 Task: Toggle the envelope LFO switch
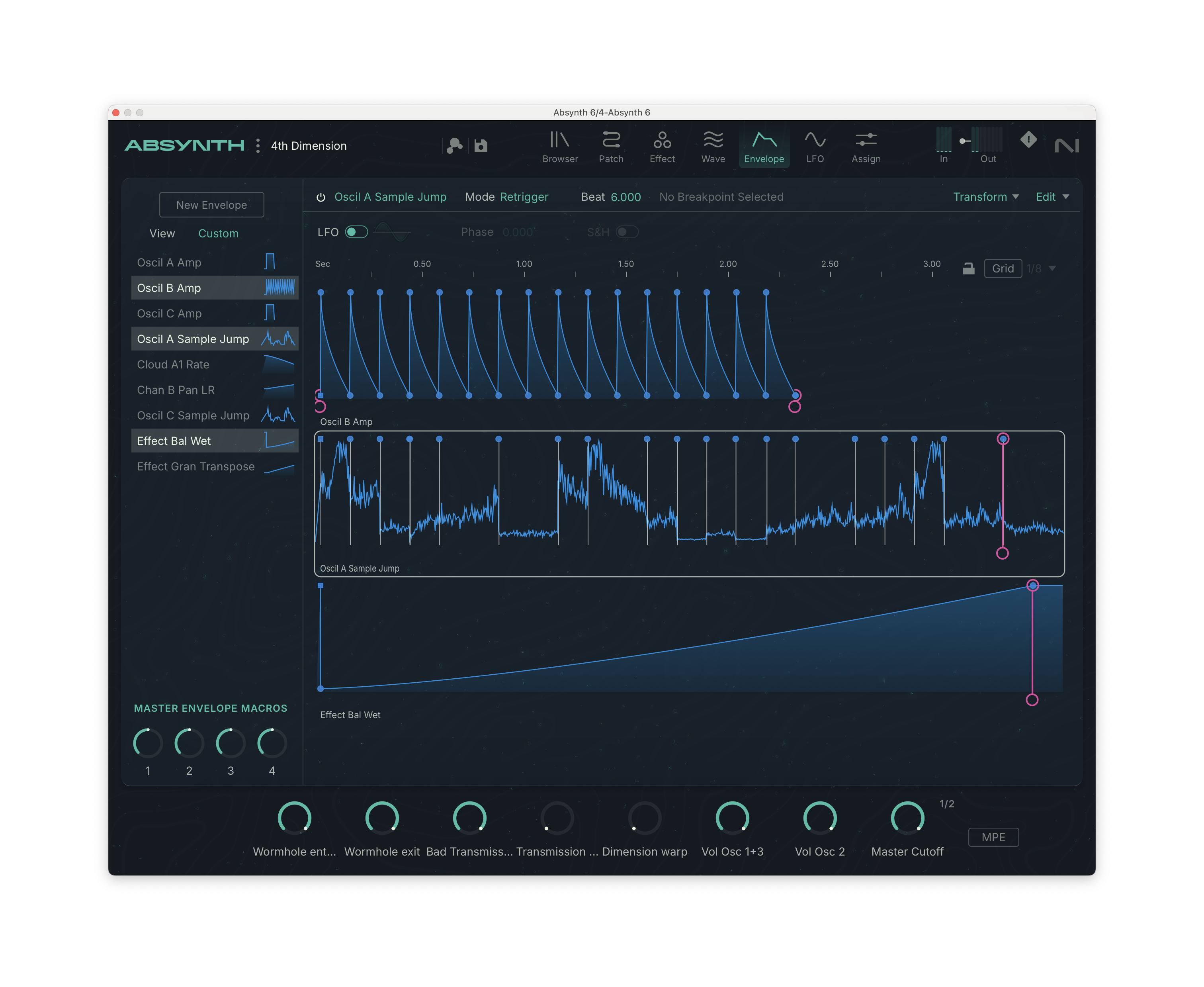pyautogui.click(x=356, y=232)
